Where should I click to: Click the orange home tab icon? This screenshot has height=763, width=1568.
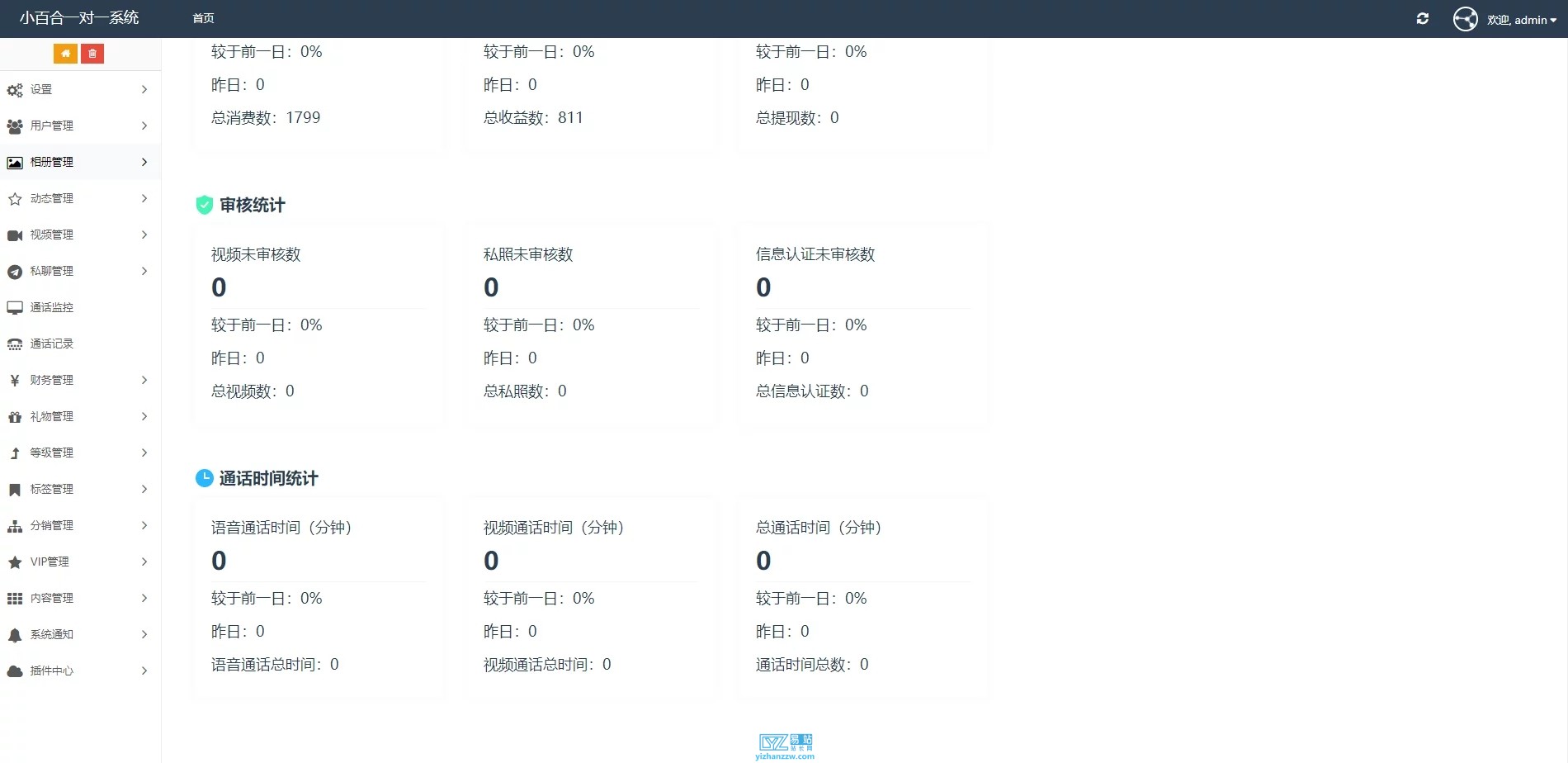click(65, 53)
